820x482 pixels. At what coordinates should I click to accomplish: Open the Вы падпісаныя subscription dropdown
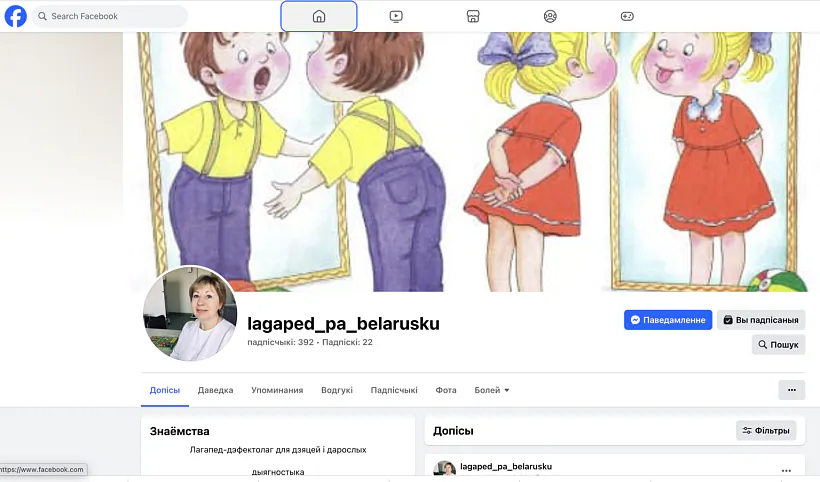pos(761,320)
